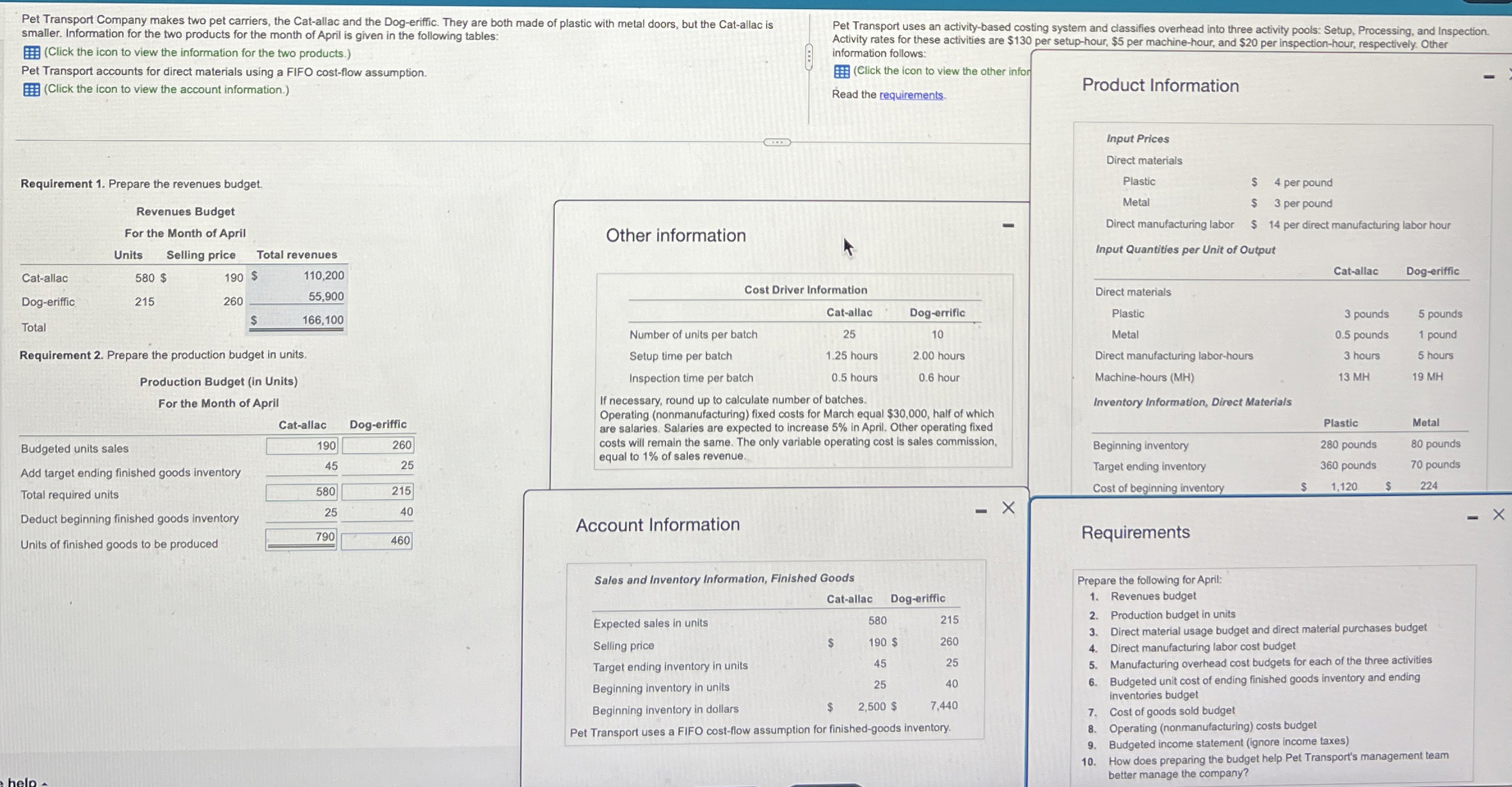Edit Dog-eriffic budgeted units sales field
This screenshot has height=787, width=1512.
(378, 445)
